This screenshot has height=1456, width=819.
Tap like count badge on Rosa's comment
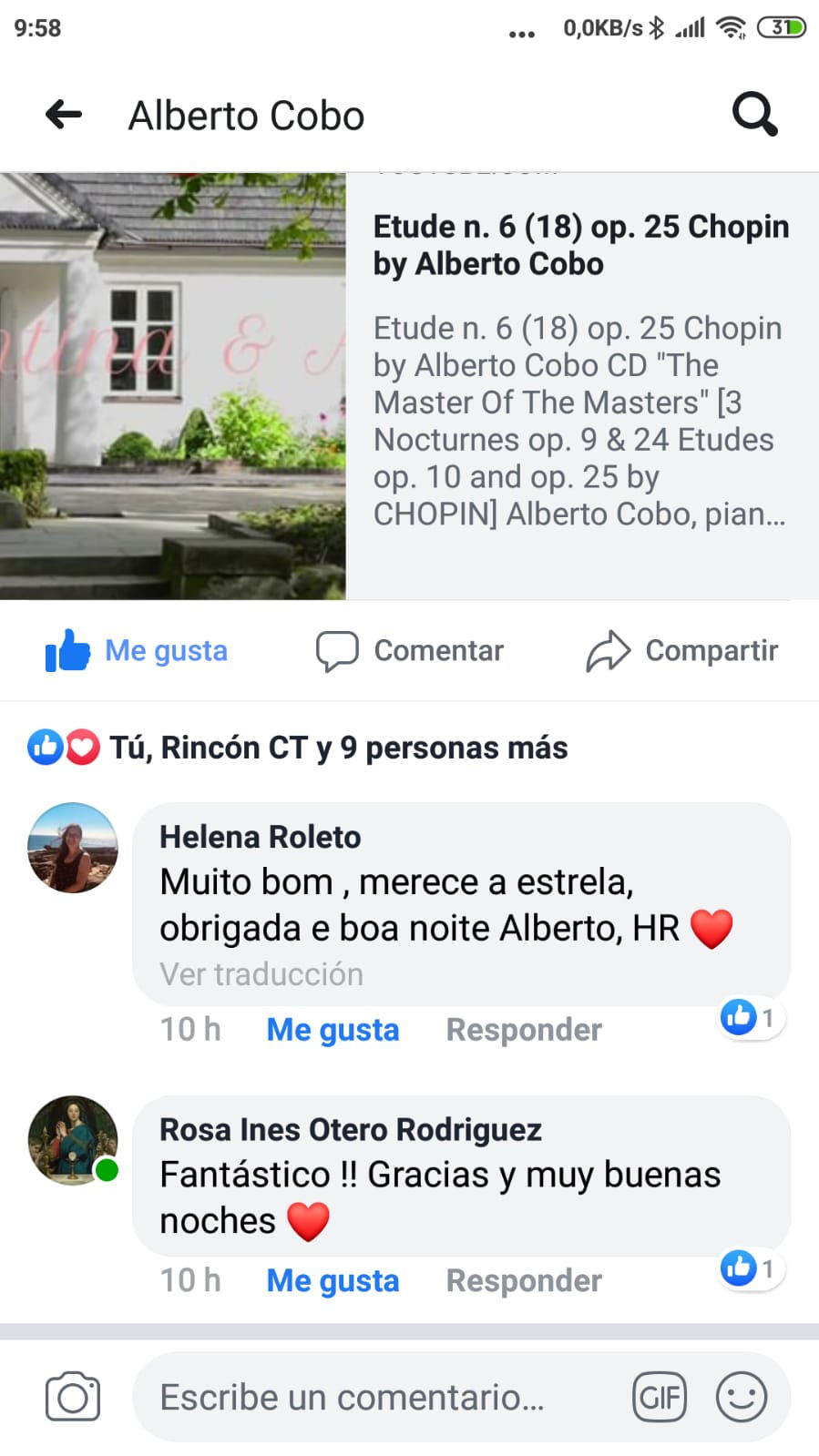tap(751, 1268)
